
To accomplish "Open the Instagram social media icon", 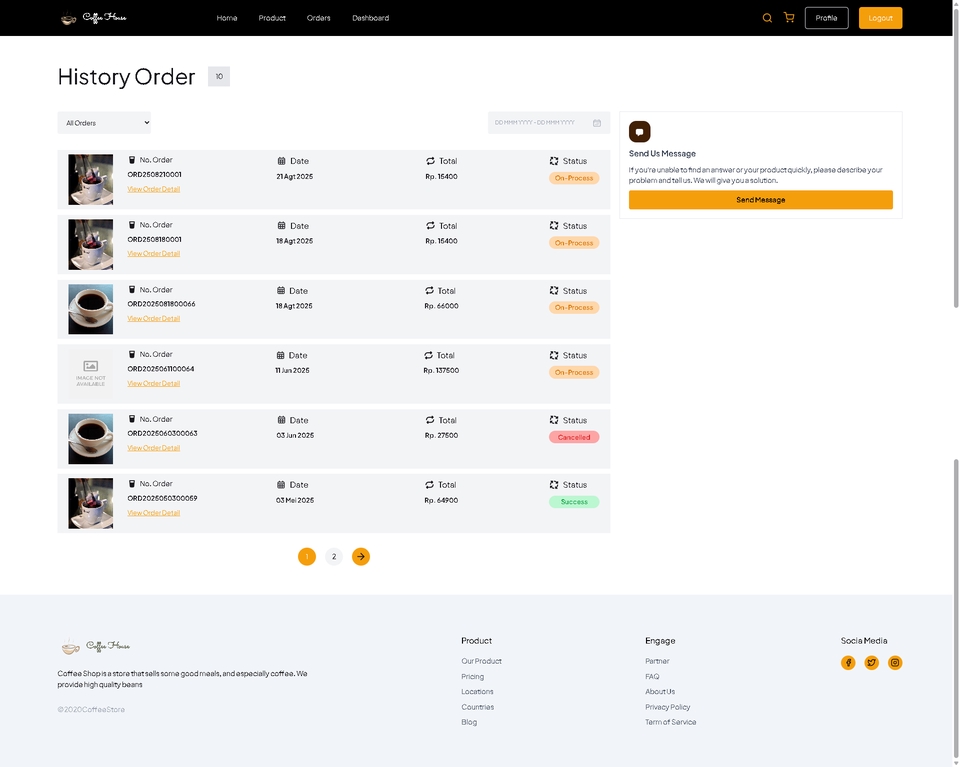I will 895,662.
